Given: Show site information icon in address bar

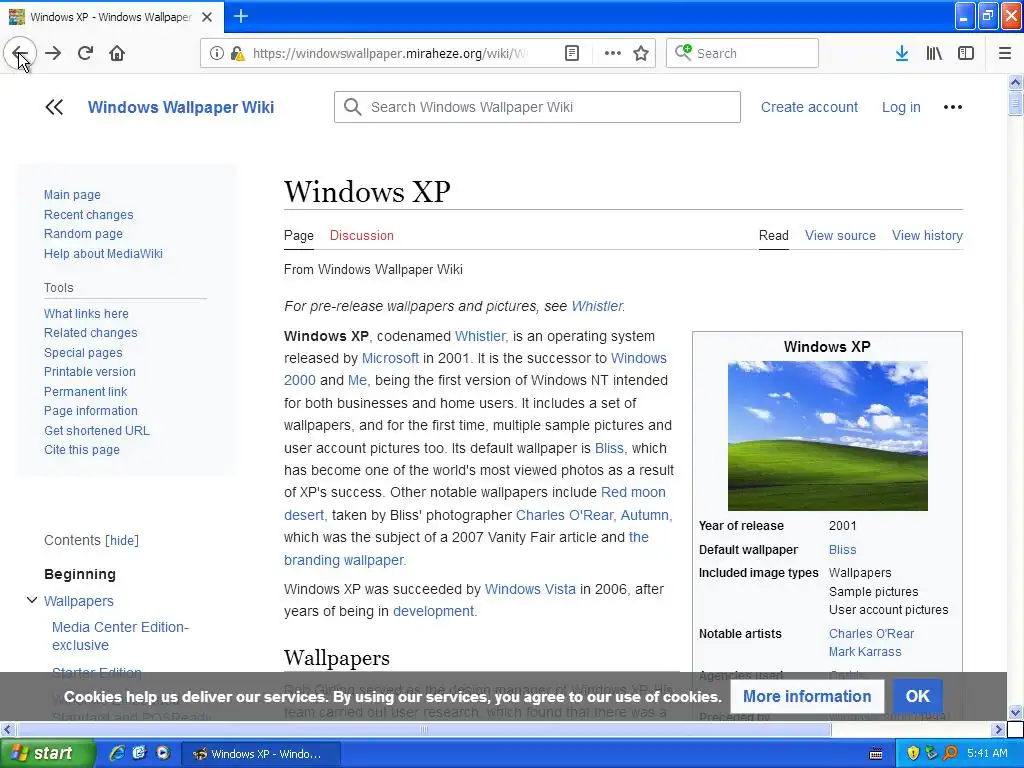Looking at the screenshot, I should click(216, 53).
